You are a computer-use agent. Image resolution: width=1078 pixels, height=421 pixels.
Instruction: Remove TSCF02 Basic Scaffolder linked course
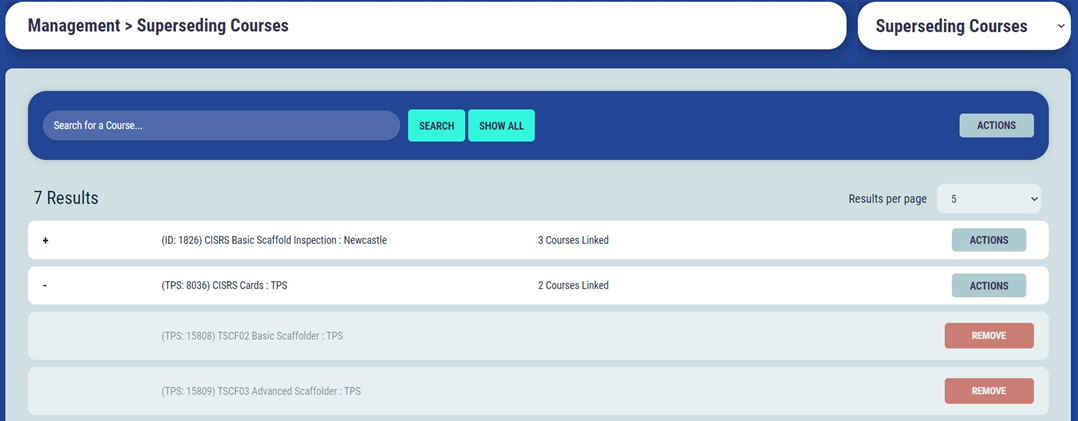click(988, 336)
